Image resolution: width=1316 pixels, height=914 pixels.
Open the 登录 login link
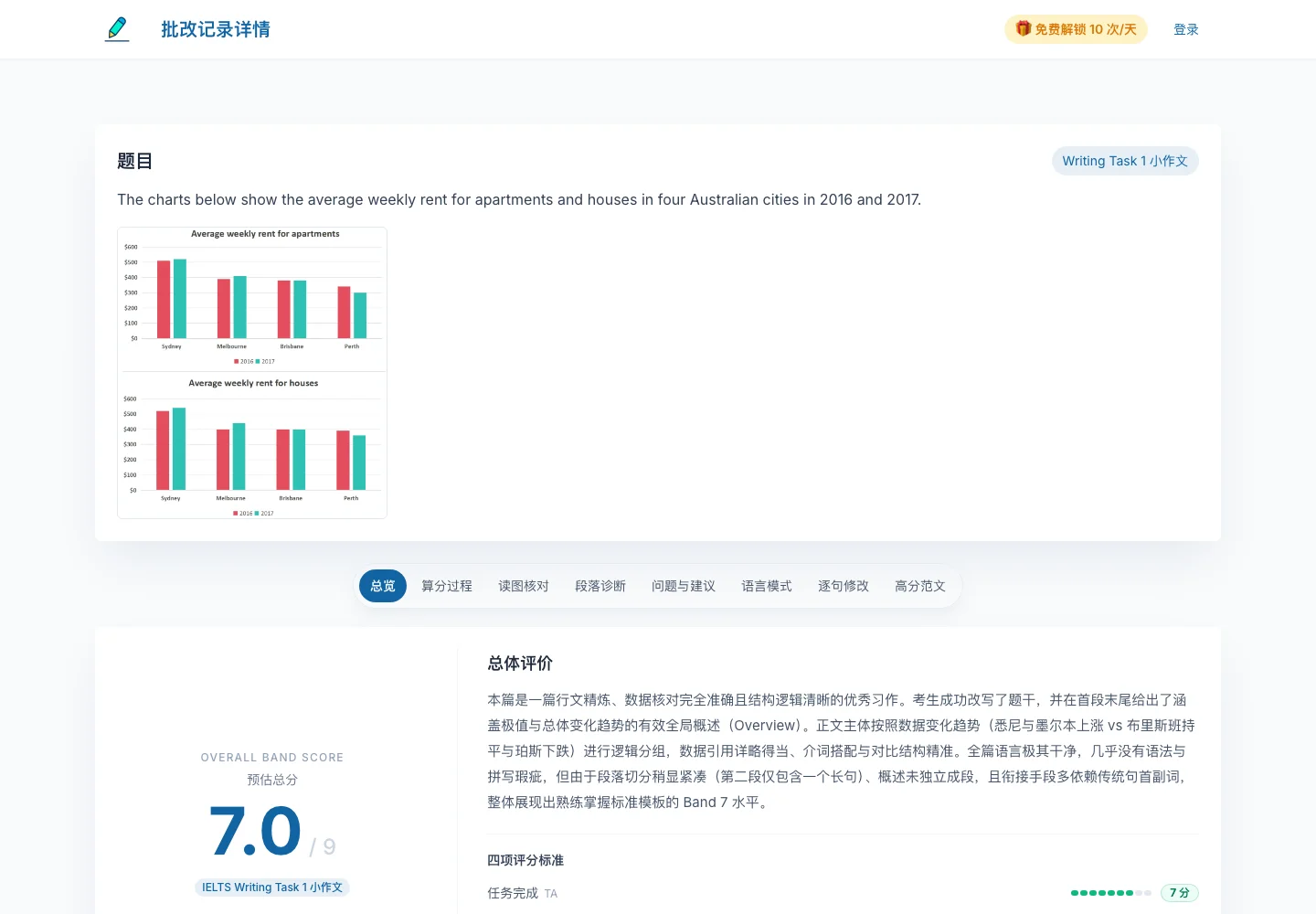click(1185, 29)
